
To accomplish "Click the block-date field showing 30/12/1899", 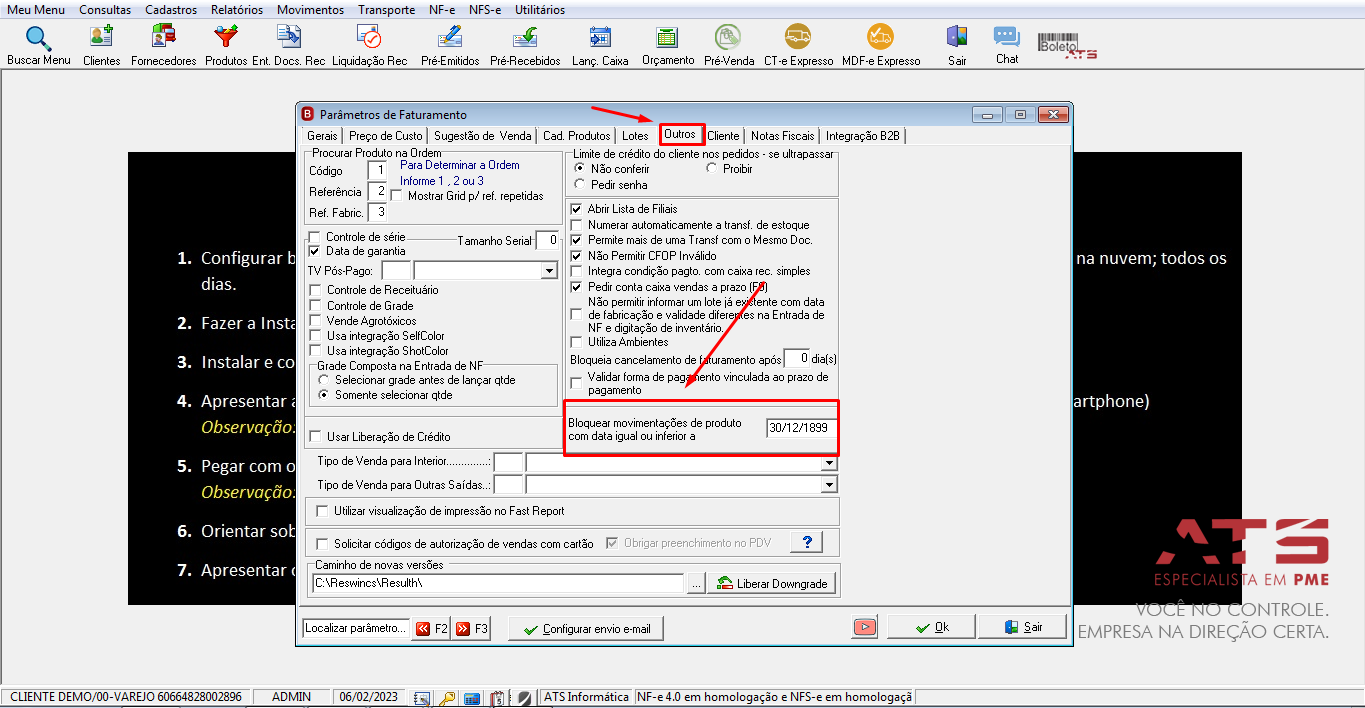I will pyautogui.click(x=800, y=428).
